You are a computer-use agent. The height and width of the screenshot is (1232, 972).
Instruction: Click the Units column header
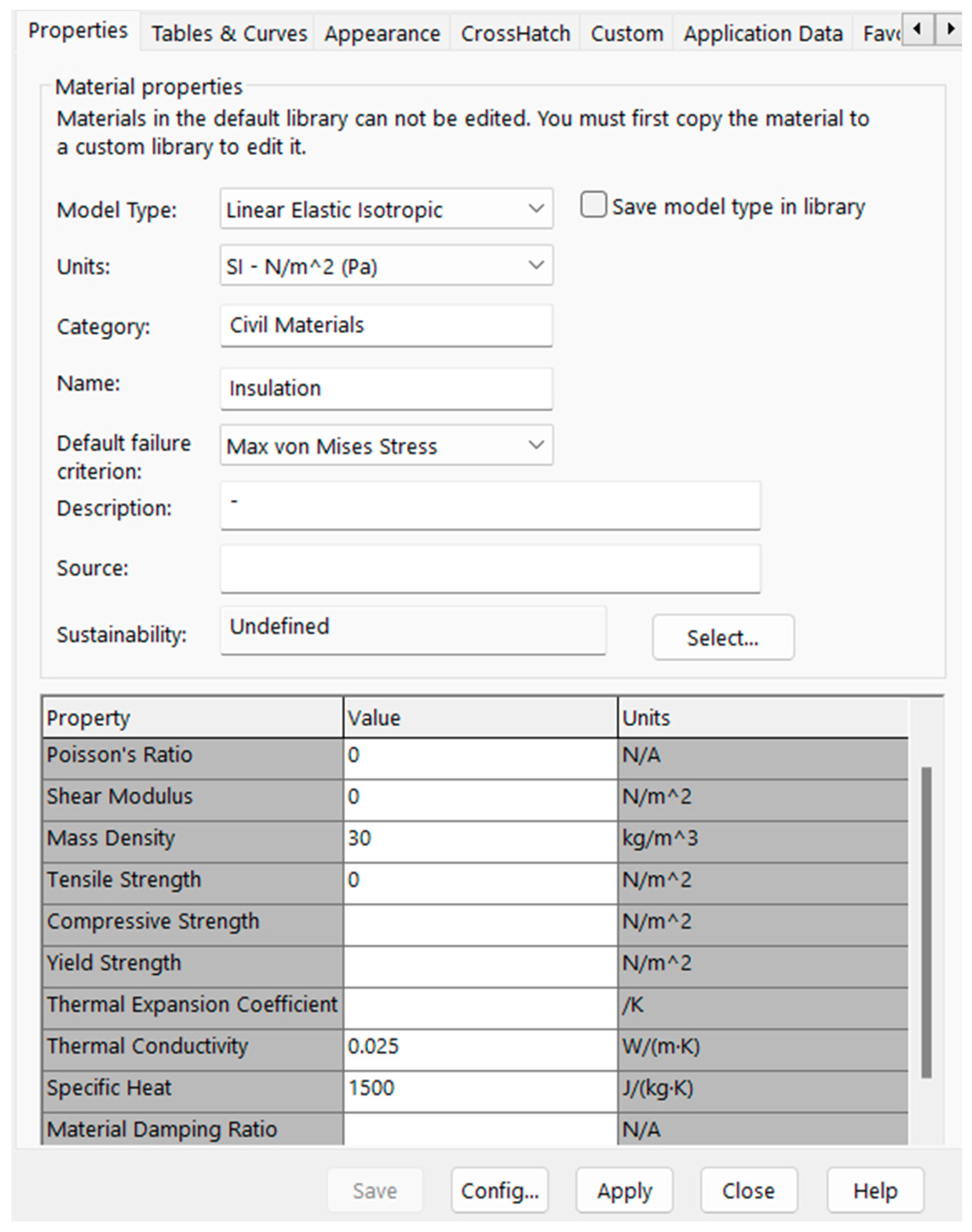coord(763,718)
